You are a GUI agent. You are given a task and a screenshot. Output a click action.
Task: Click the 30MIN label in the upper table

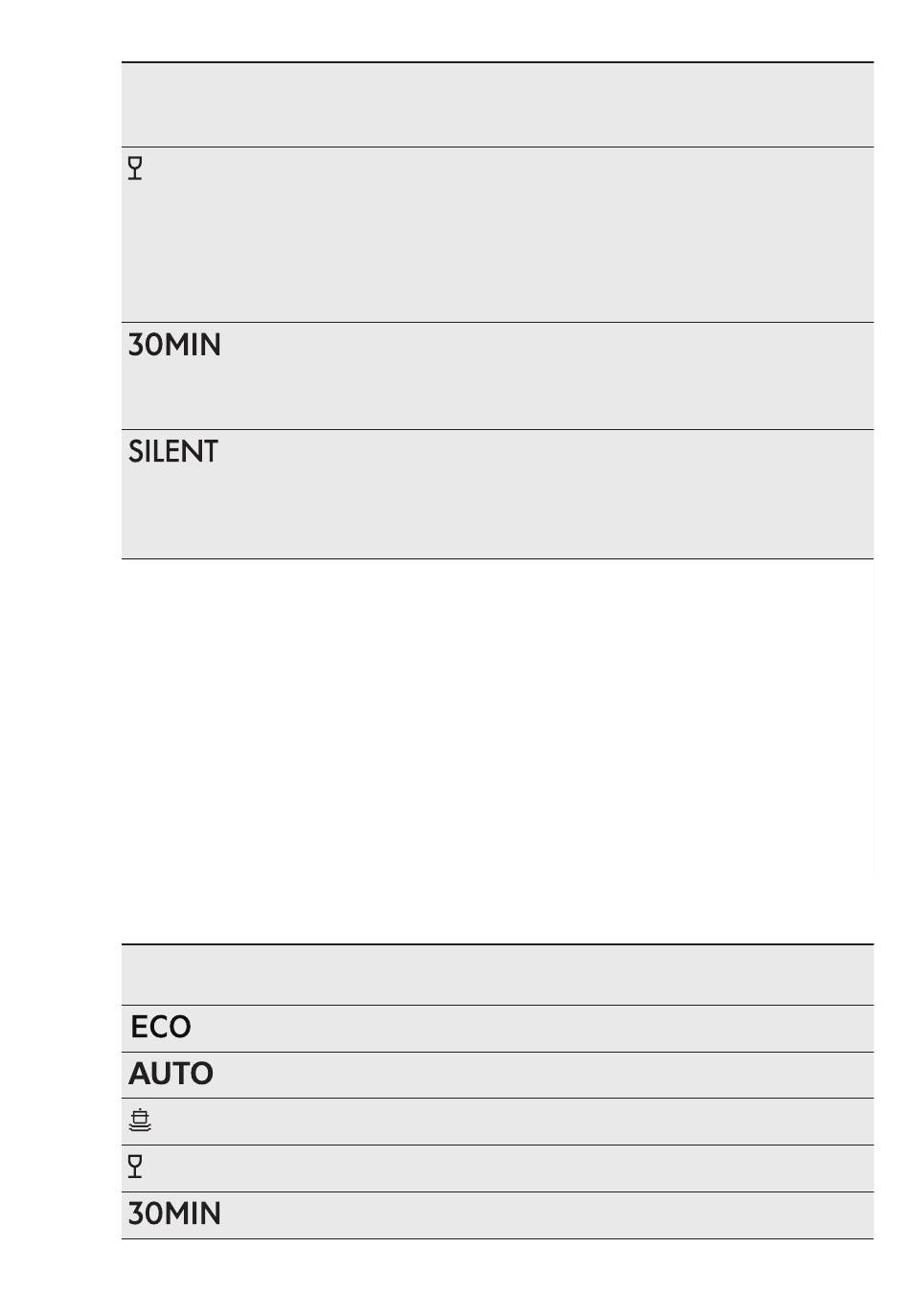coord(174,345)
